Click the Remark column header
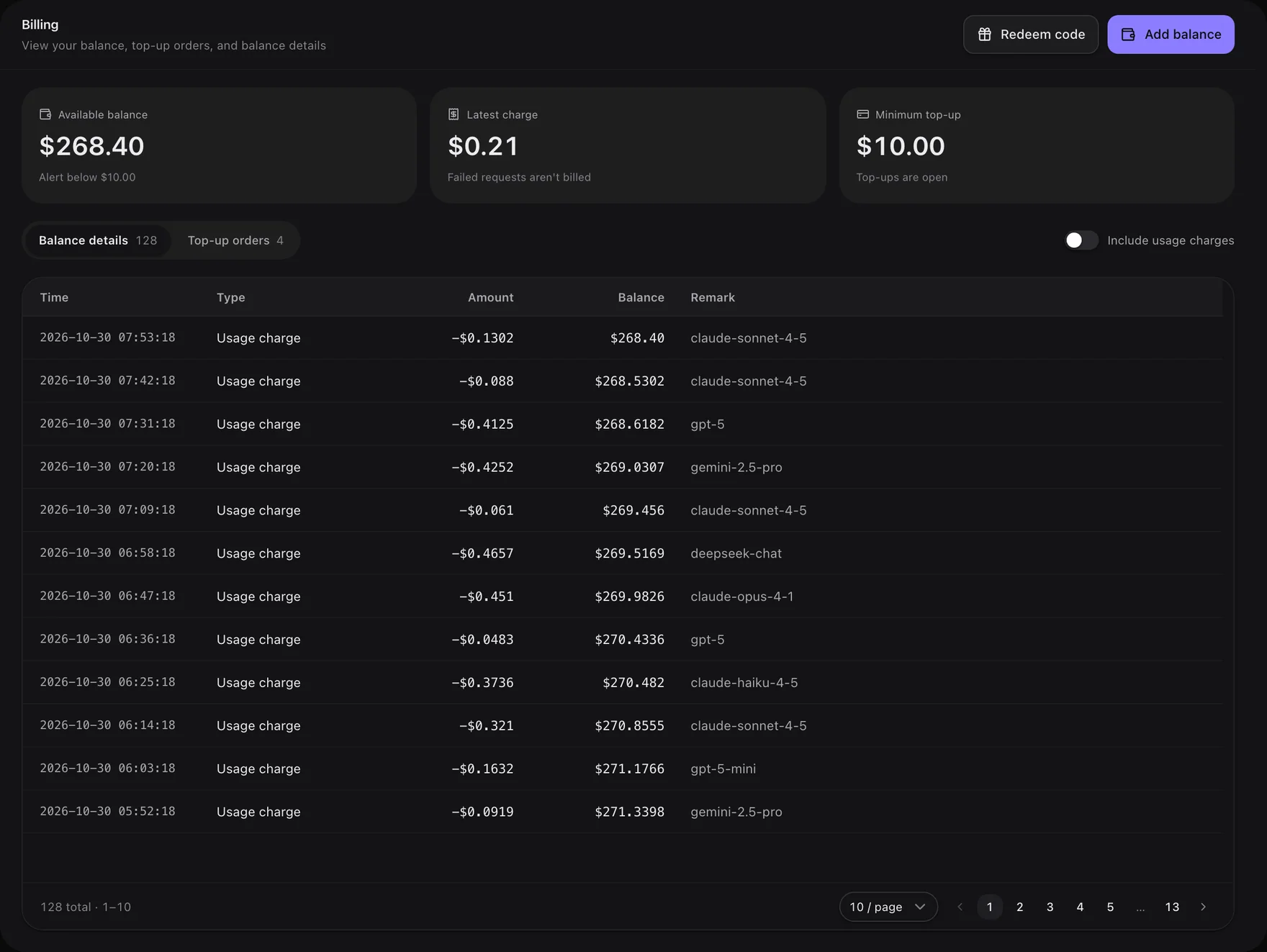This screenshot has width=1267, height=952. coord(713,297)
